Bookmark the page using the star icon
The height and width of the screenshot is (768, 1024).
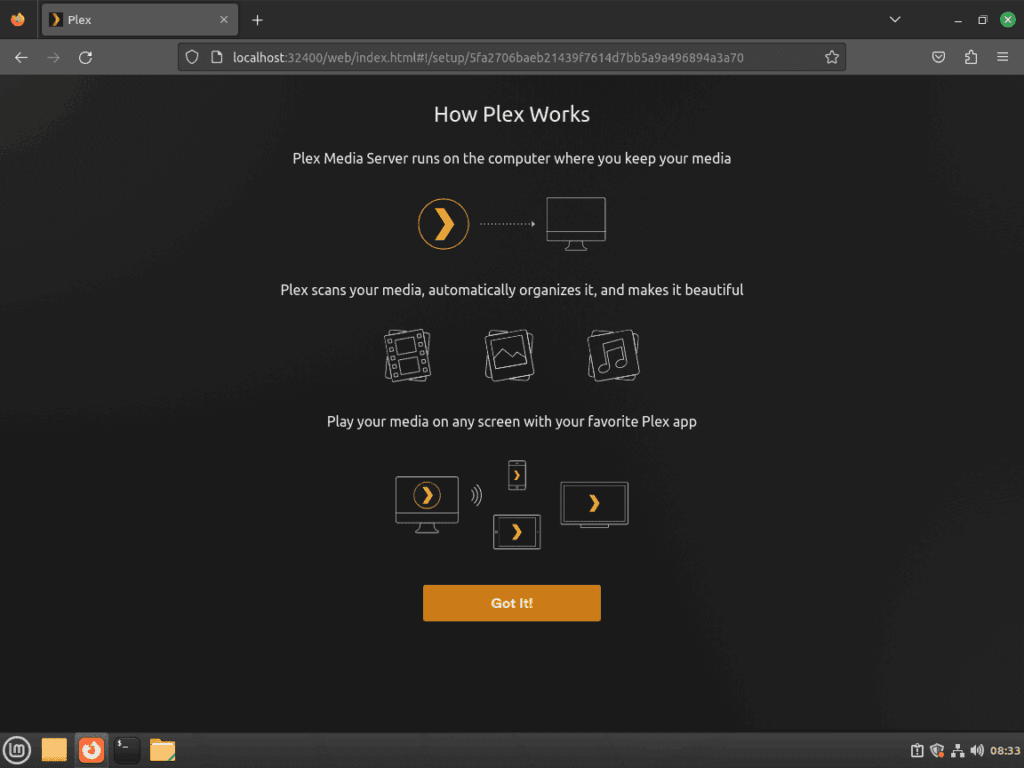[x=833, y=57]
